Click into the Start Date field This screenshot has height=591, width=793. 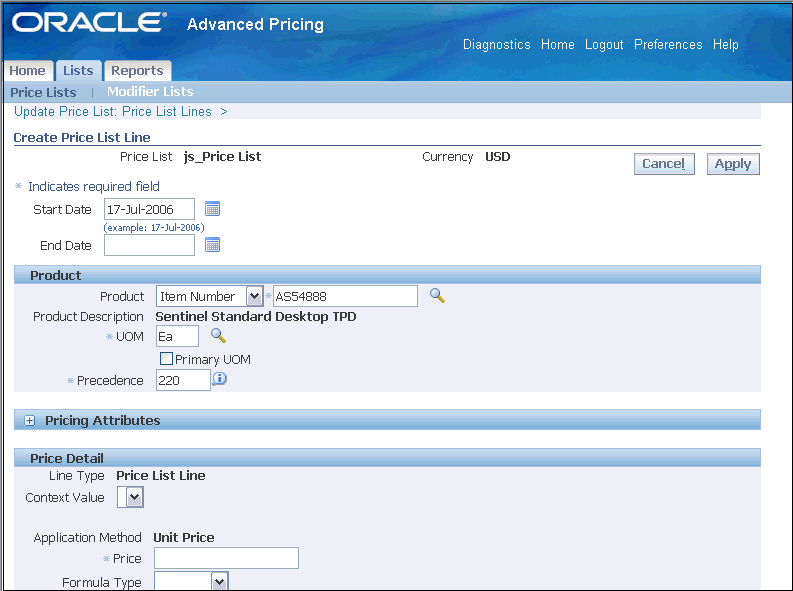149,209
